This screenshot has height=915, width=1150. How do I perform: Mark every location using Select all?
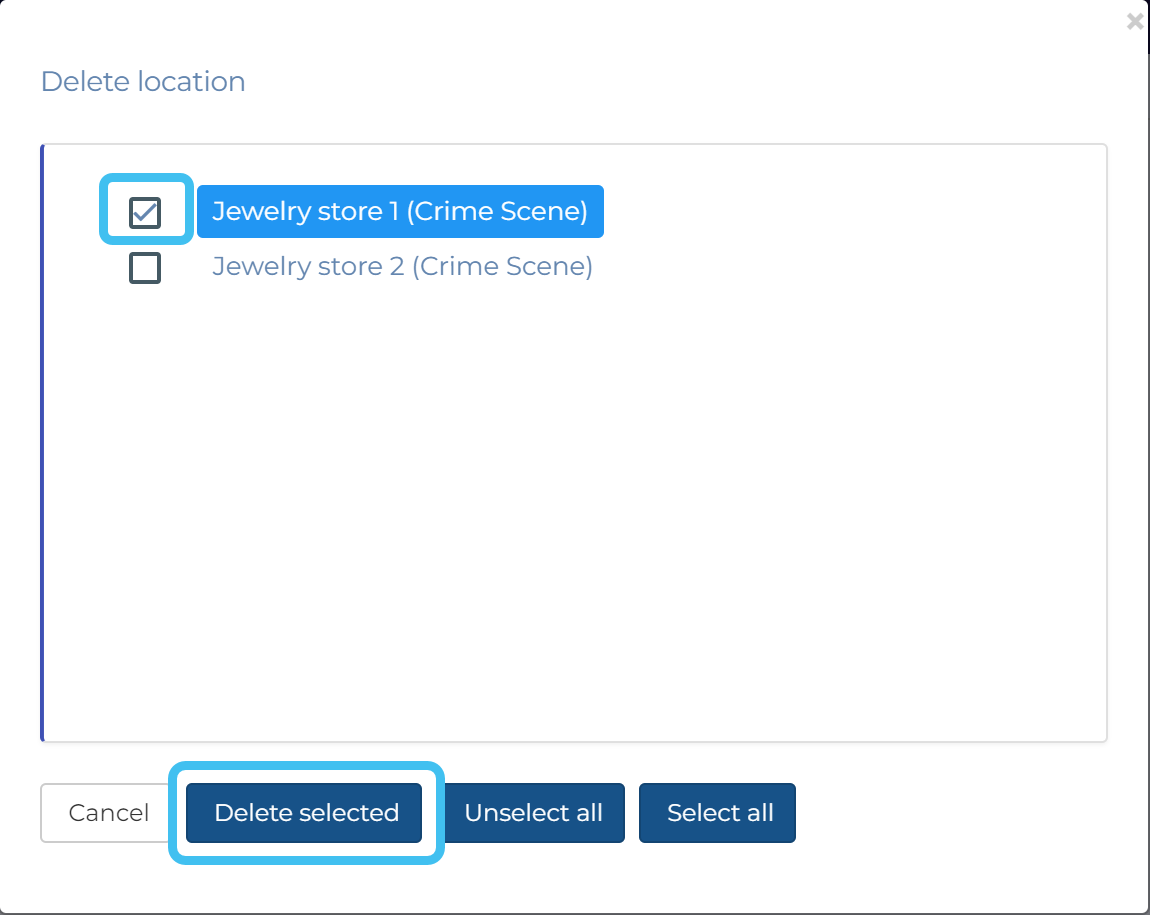(717, 813)
